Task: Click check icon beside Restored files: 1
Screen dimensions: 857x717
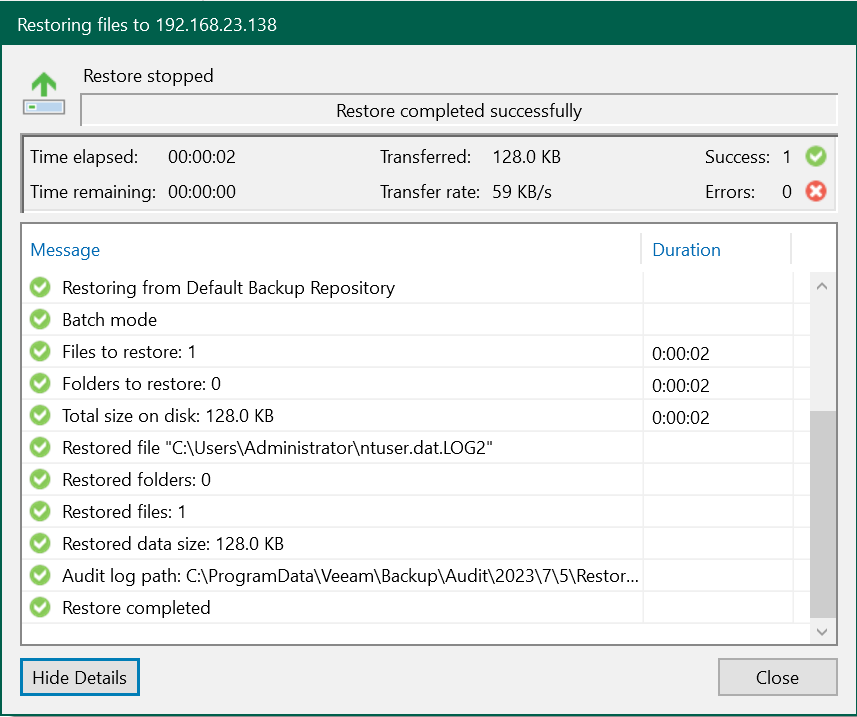Action: coord(40,512)
